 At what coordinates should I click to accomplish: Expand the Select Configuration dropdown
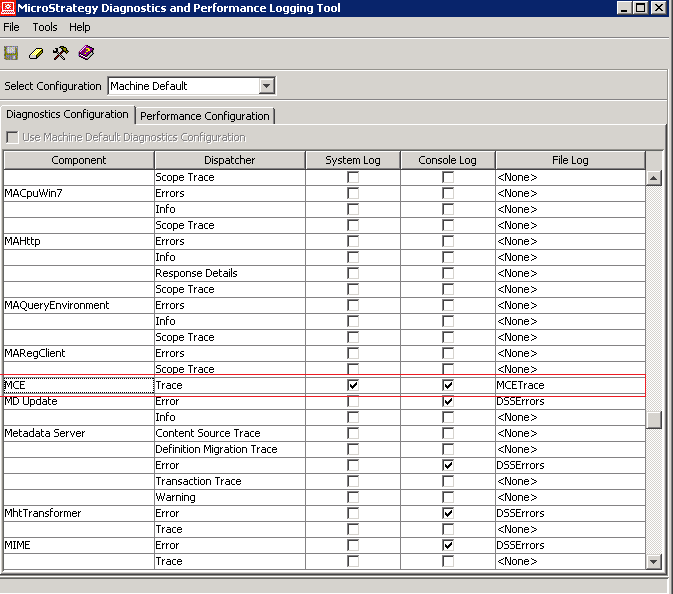(x=266, y=86)
